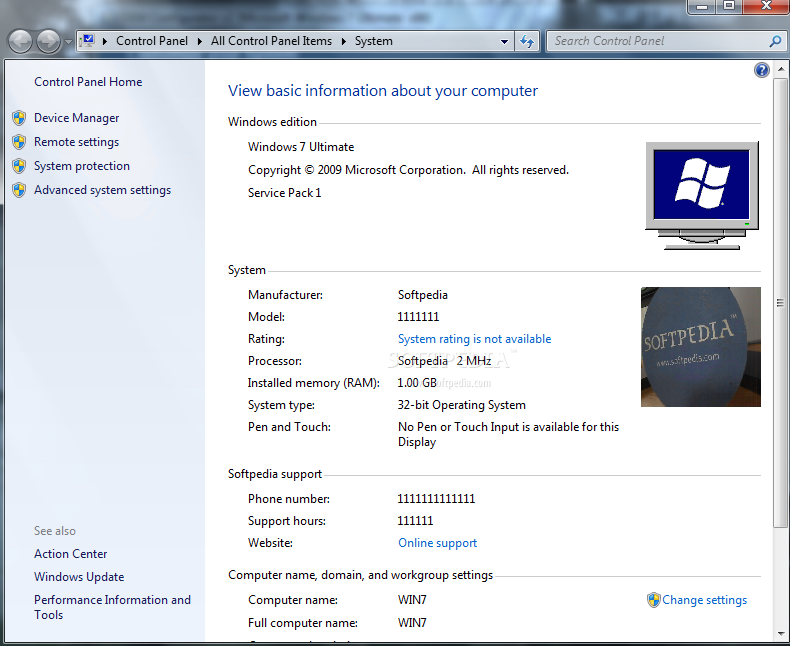Click the scrollbar up arrow

(x=780, y=69)
